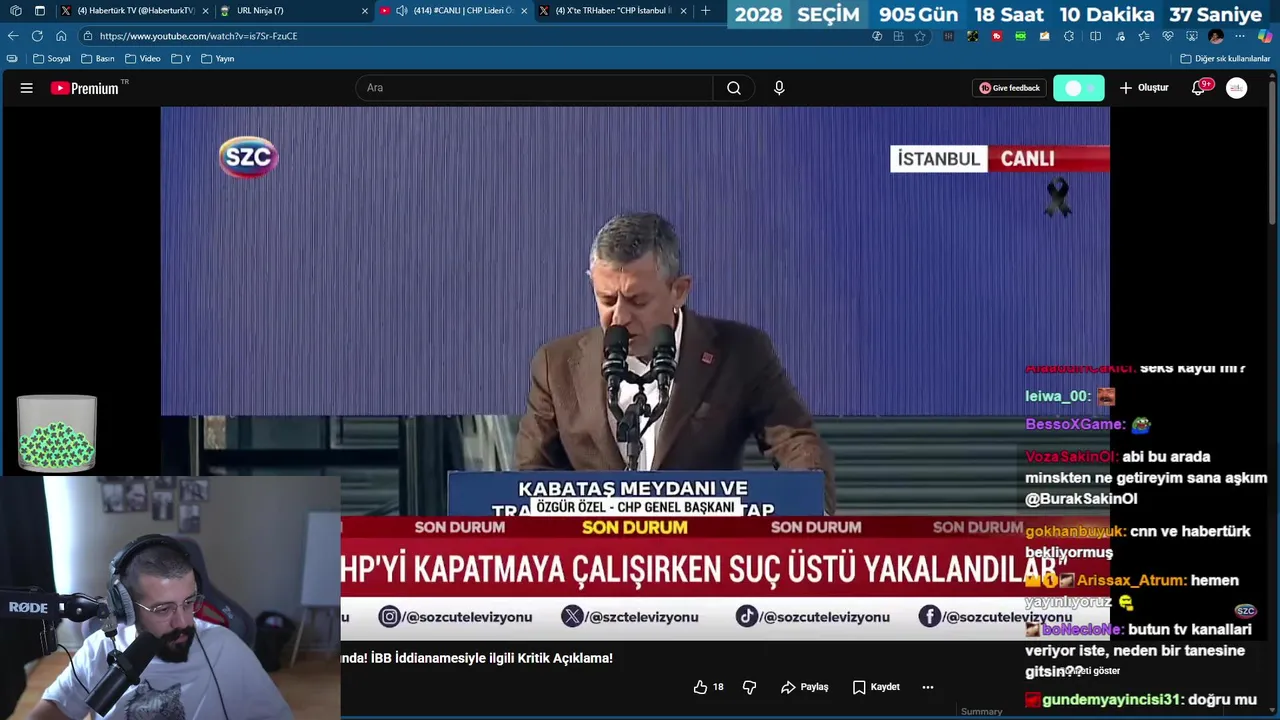Go back with the browser back arrow
1280x720 pixels.
coord(13,36)
